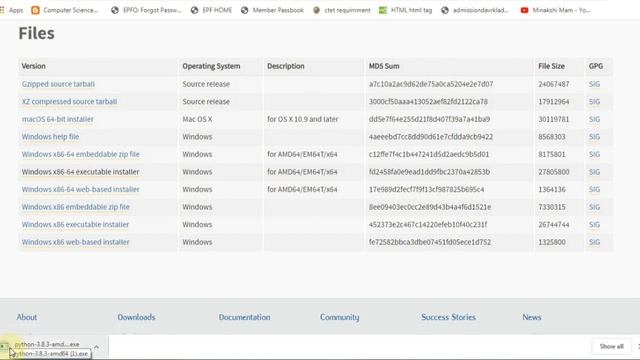Open the Computer Science bookmark
Screen dimensions: 640x360
65,10
